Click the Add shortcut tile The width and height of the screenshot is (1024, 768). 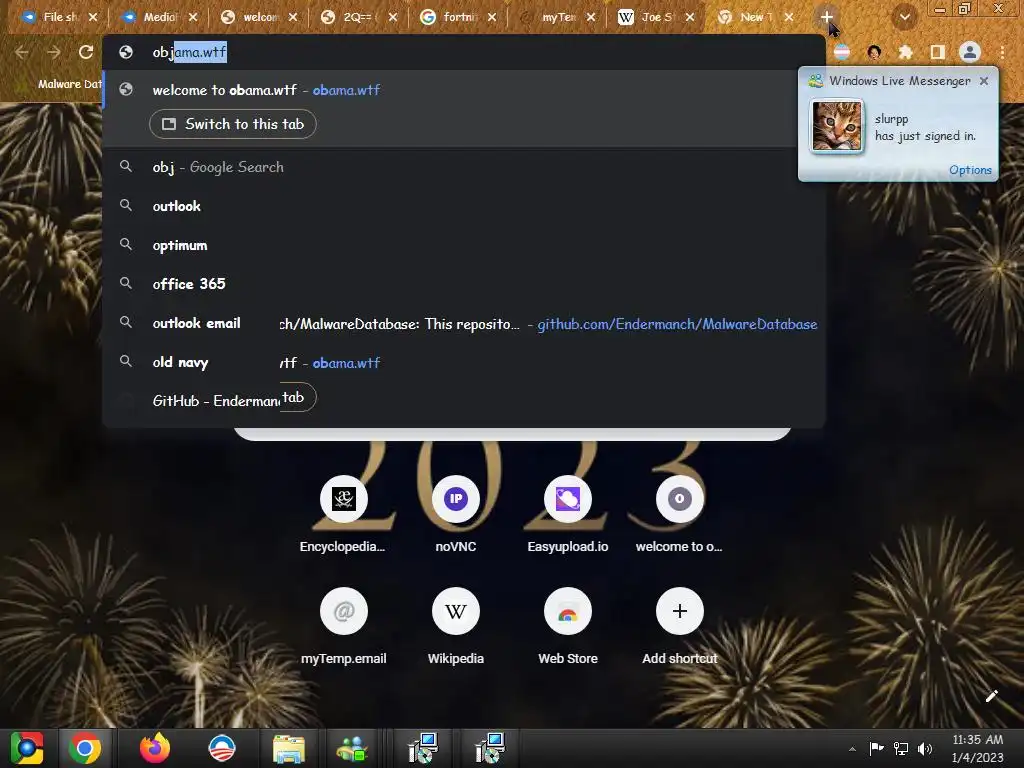[x=679, y=627]
